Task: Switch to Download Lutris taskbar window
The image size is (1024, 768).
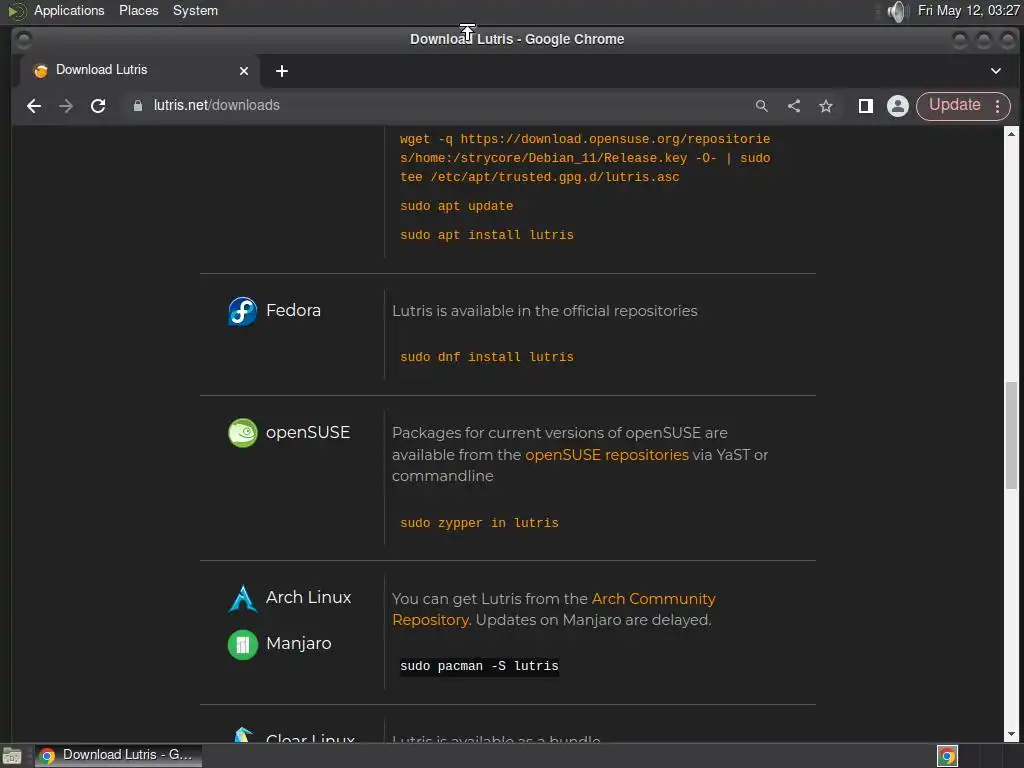Action: (x=118, y=756)
